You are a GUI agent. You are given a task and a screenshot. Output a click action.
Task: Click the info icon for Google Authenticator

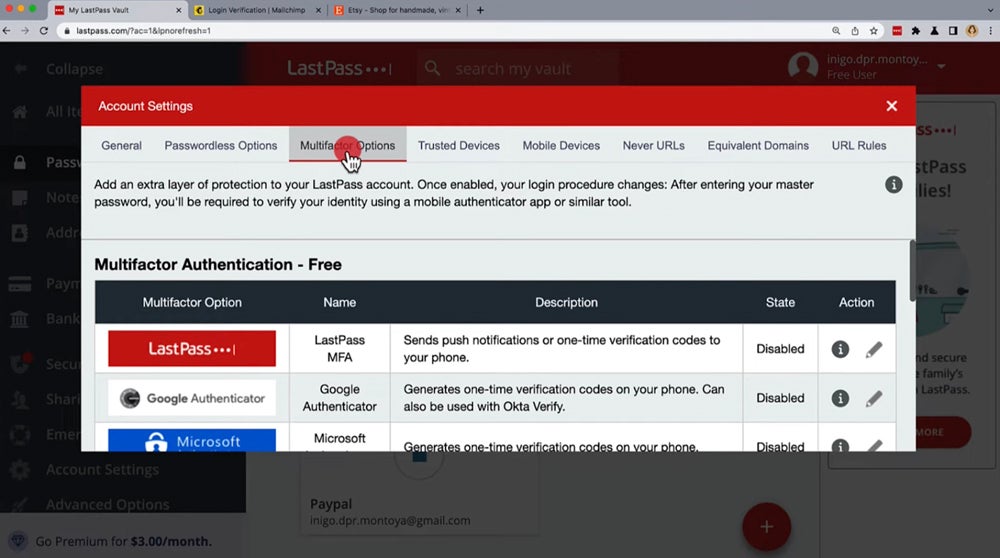840,398
